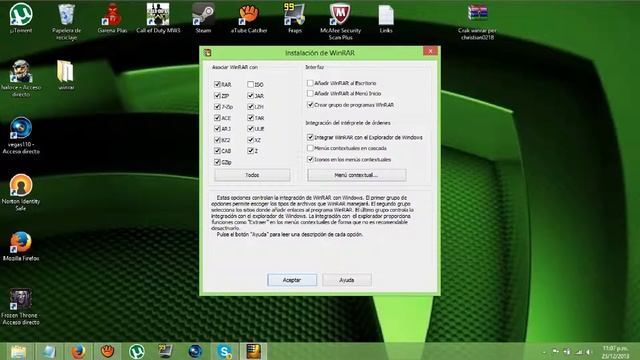Uncheck the JAR file association
Screen dimensions: 640x360
tap(250, 96)
